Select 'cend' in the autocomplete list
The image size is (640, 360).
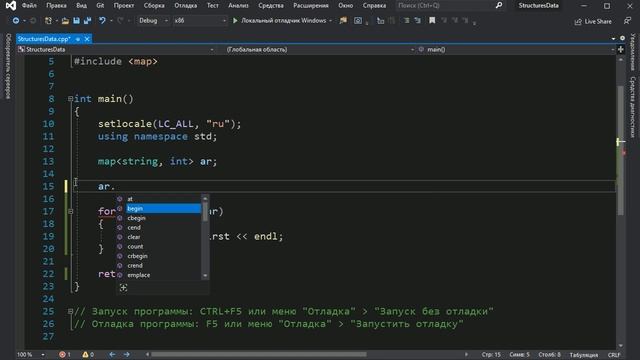[159, 227]
